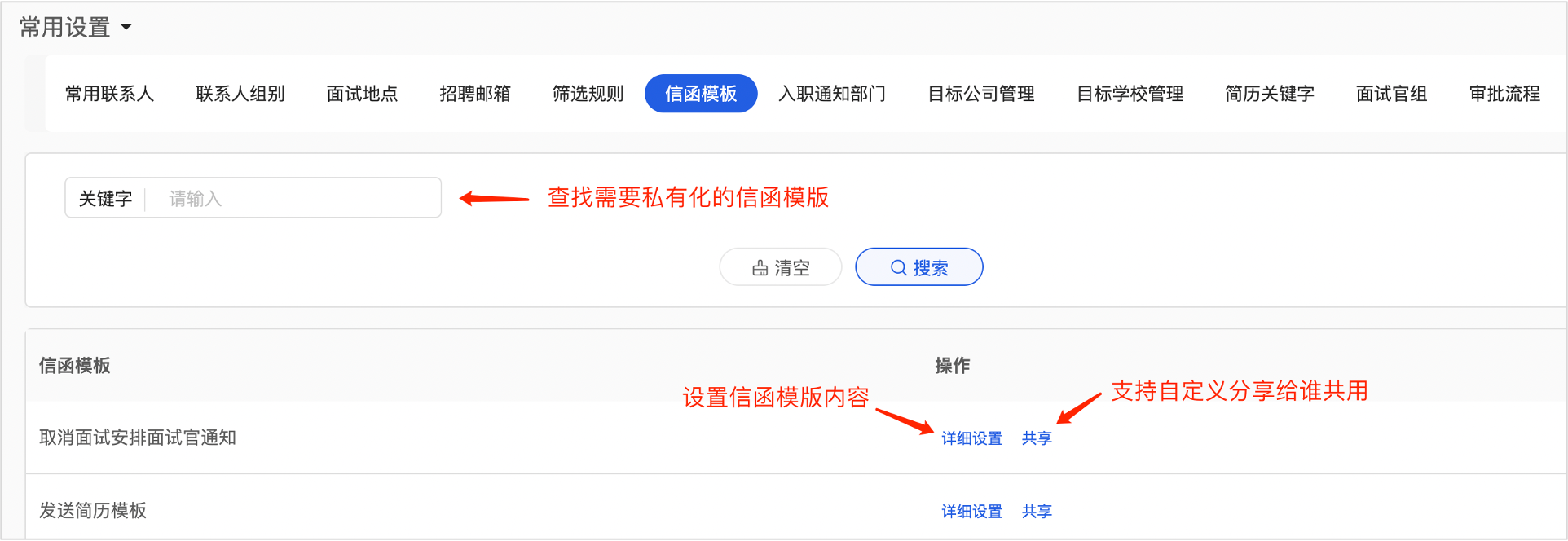This screenshot has width=1568, height=541.
Task: Open 详细设置 for 发送简历模板
Action: [x=972, y=512]
